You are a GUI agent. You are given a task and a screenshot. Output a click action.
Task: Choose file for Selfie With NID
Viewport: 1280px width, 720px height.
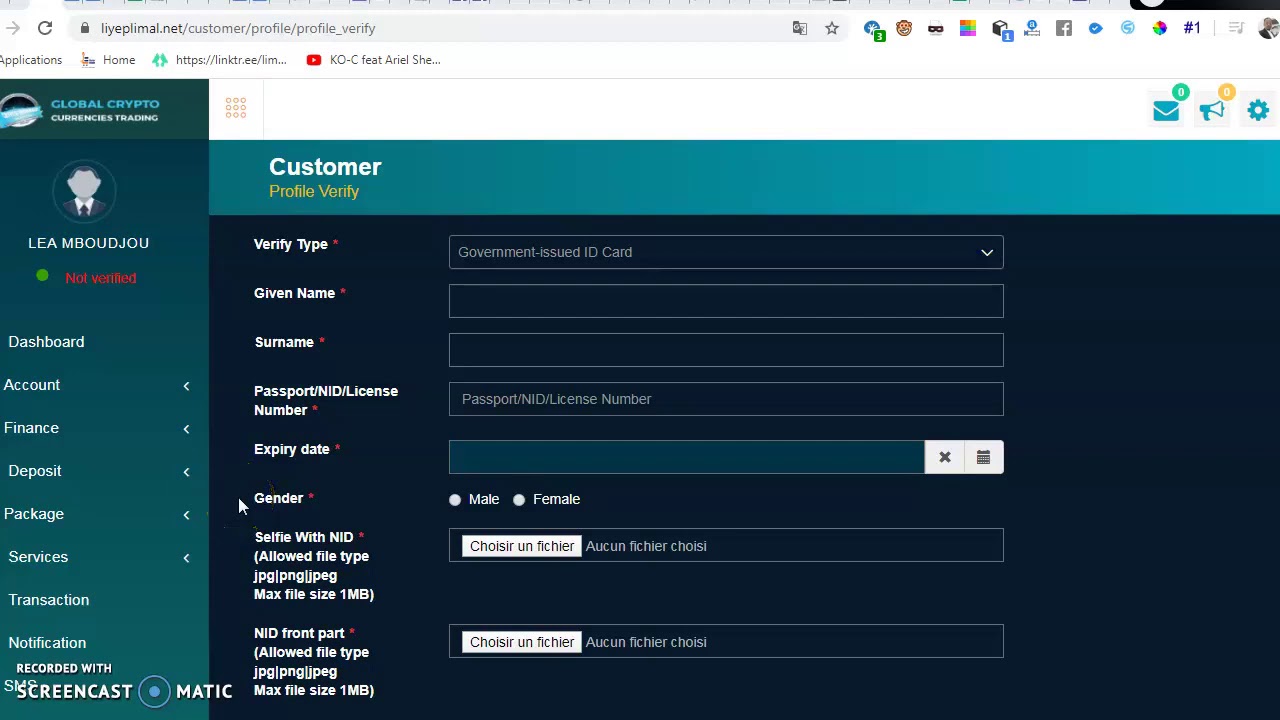pos(522,546)
